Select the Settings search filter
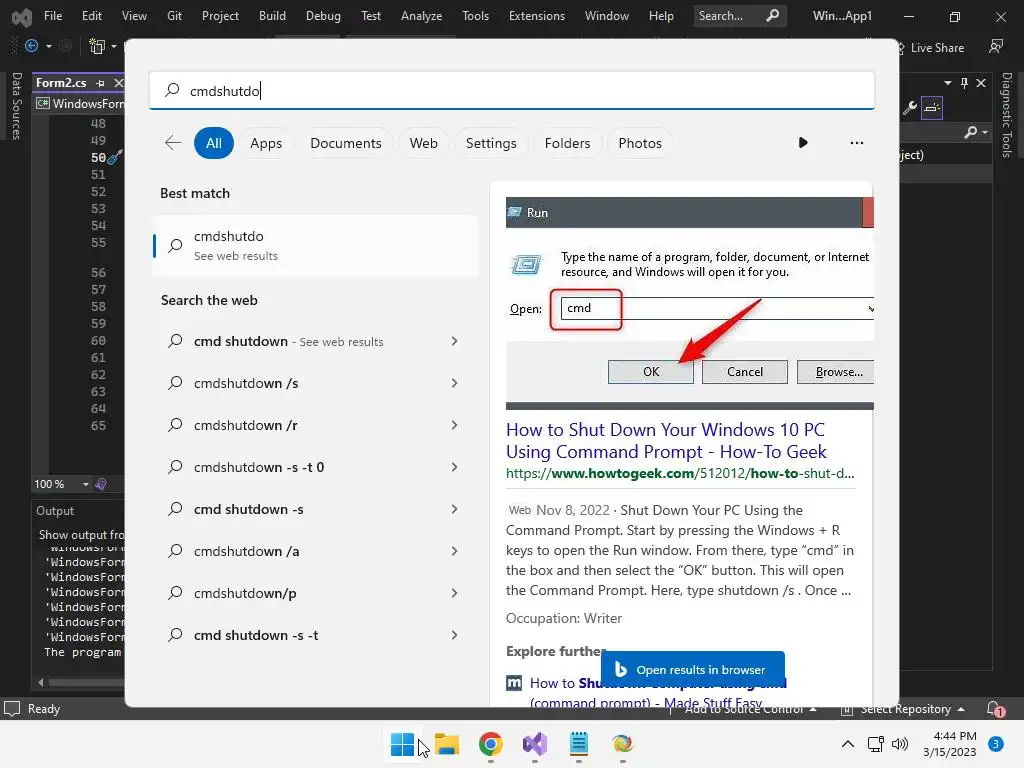Viewport: 1024px width, 768px height. tap(491, 143)
